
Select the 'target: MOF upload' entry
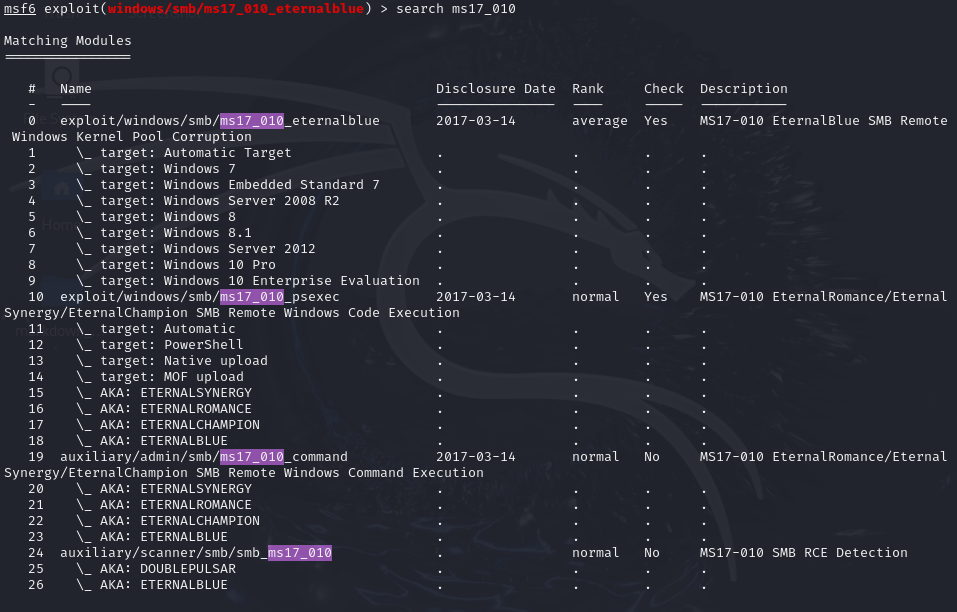[x=171, y=377]
